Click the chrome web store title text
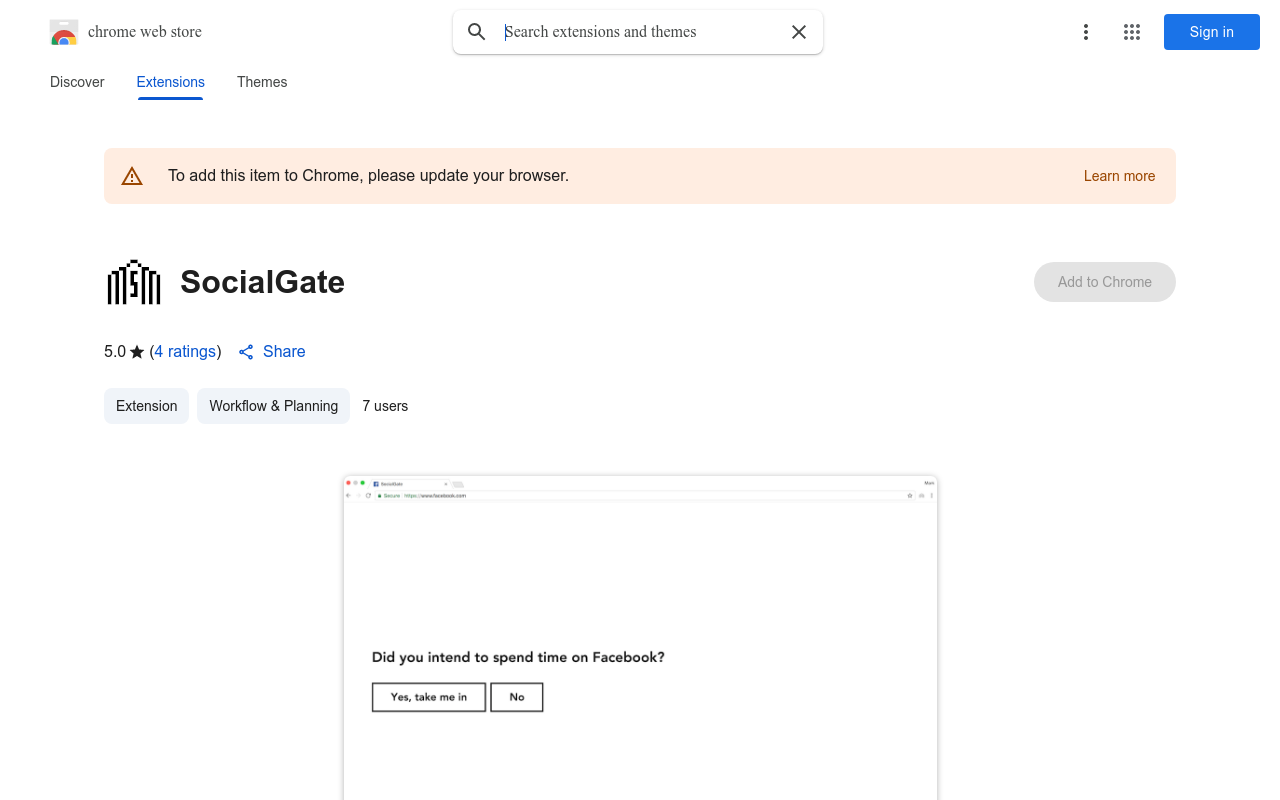1280x800 pixels. coord(145,32)
